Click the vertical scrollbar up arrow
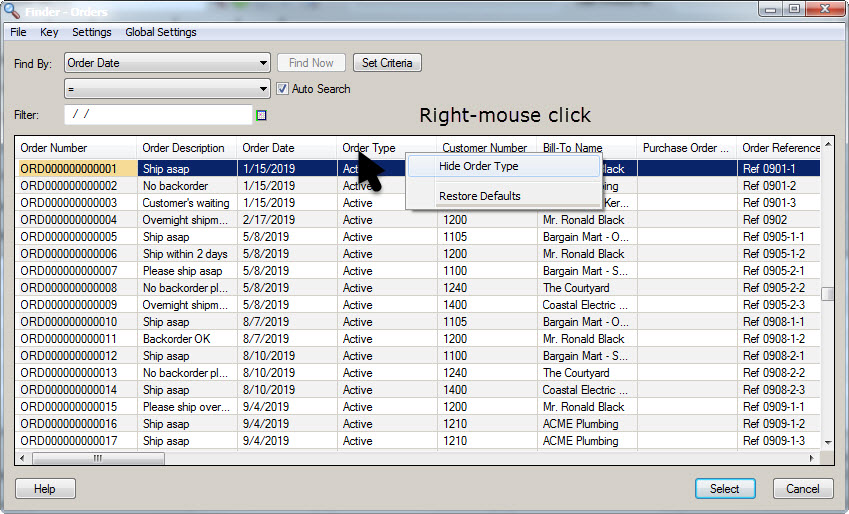Image resolution: width=849 pixels, height=514 pixels. (x=828, y=145)
